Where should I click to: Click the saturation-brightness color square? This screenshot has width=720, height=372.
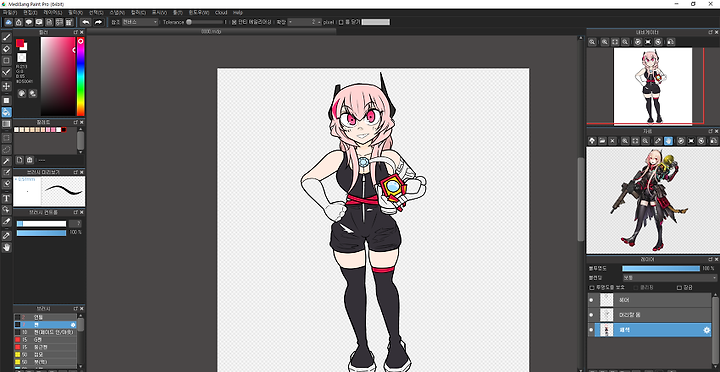pyautogui.click(x=58, y=76)
